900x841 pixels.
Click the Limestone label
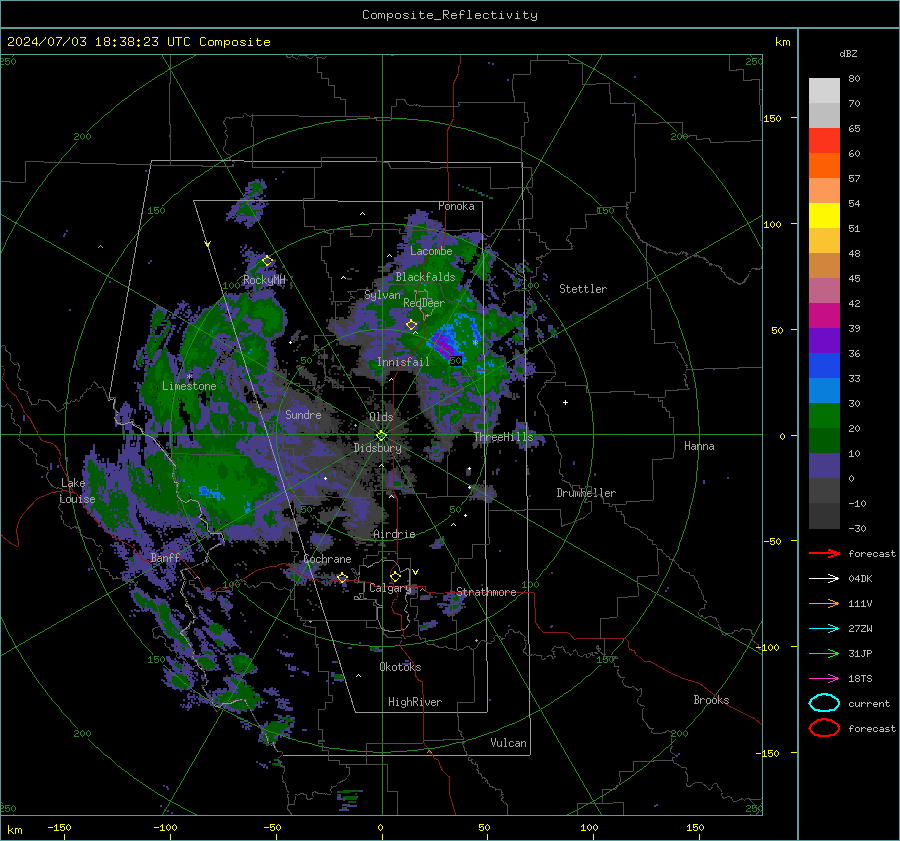(189, 386)
